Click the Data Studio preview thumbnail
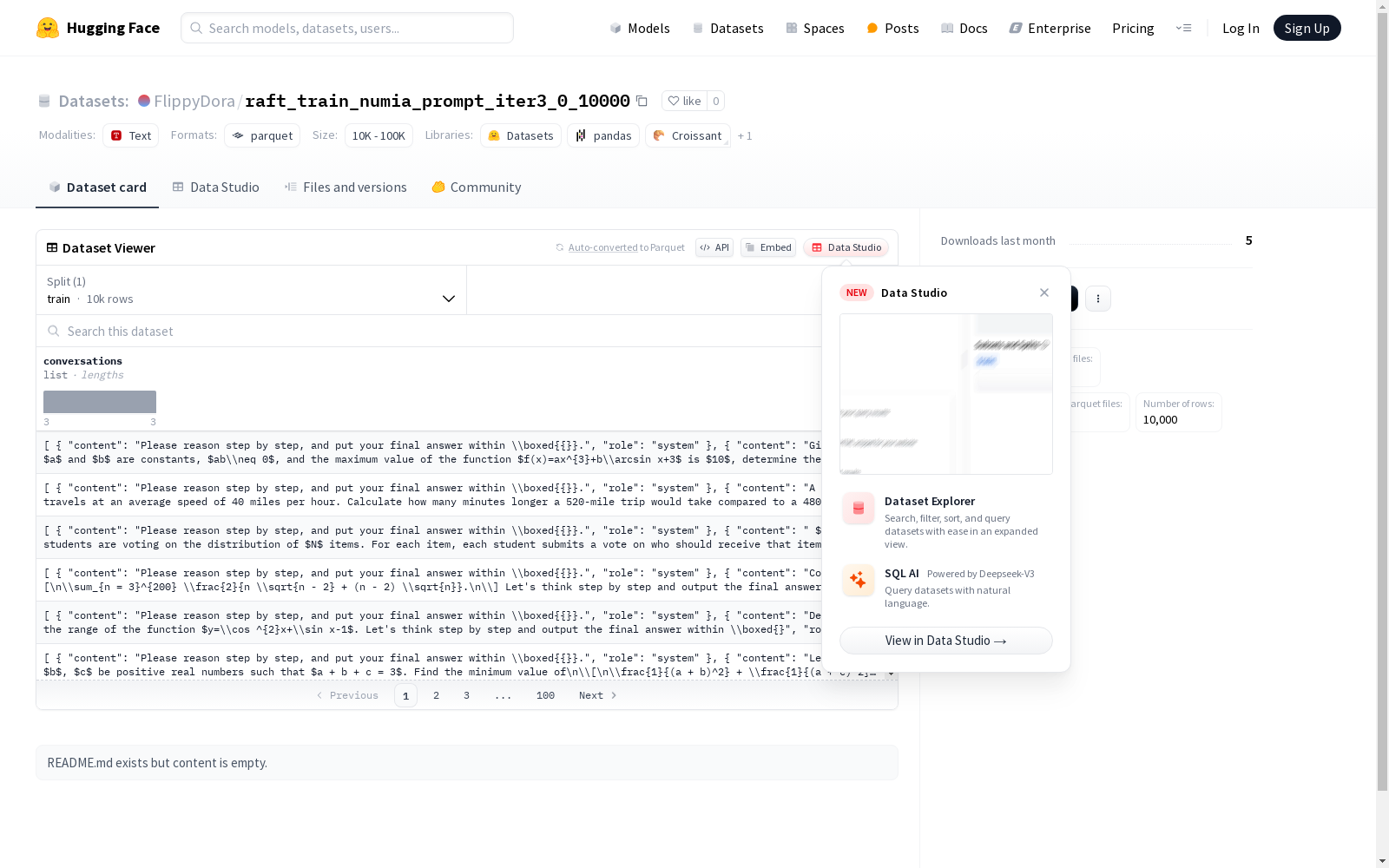This screenshot has width=1389, height=868. click(946, 394)
